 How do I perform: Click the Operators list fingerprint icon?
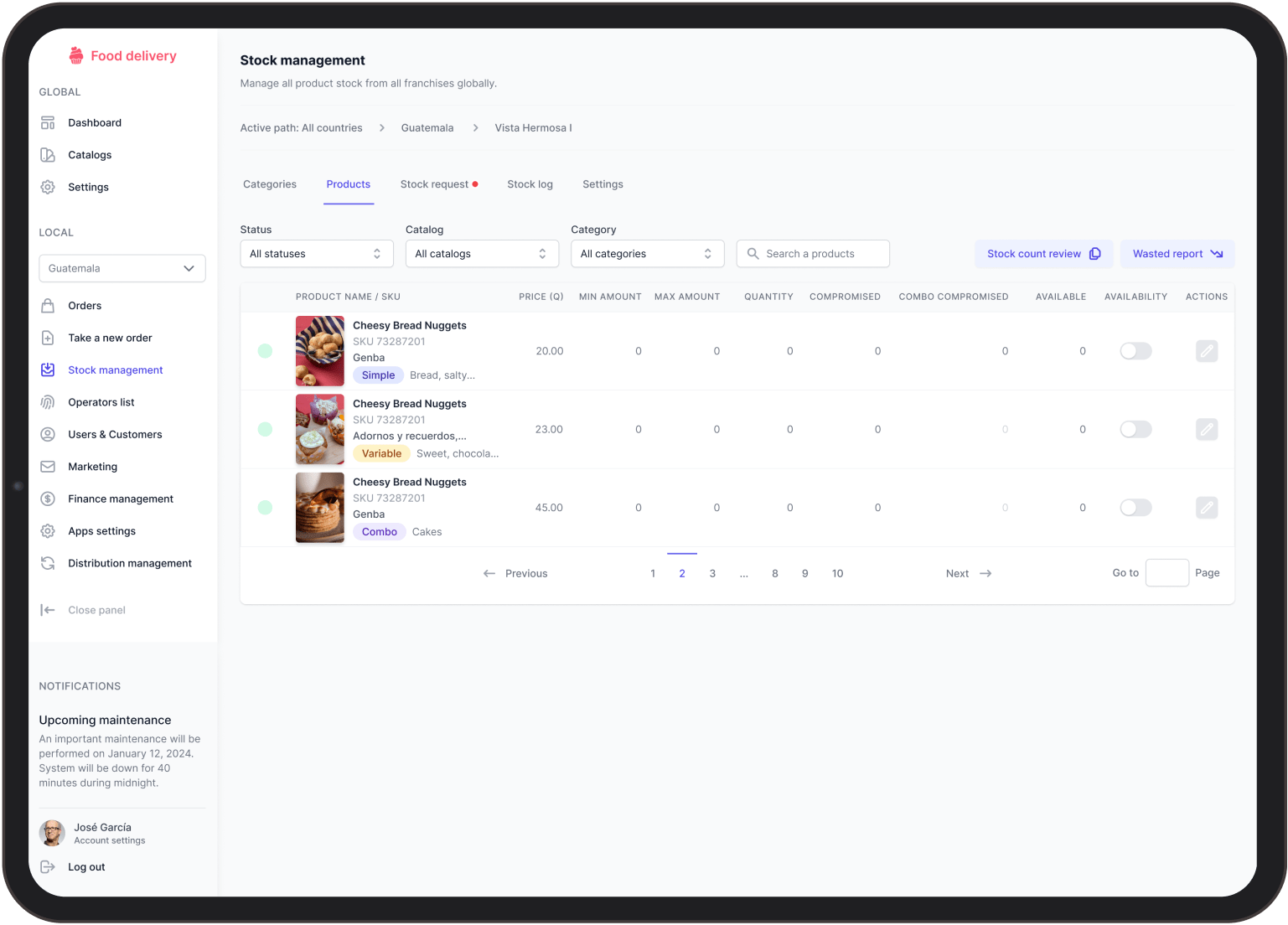pyautogui.click(x=48, y=402)
